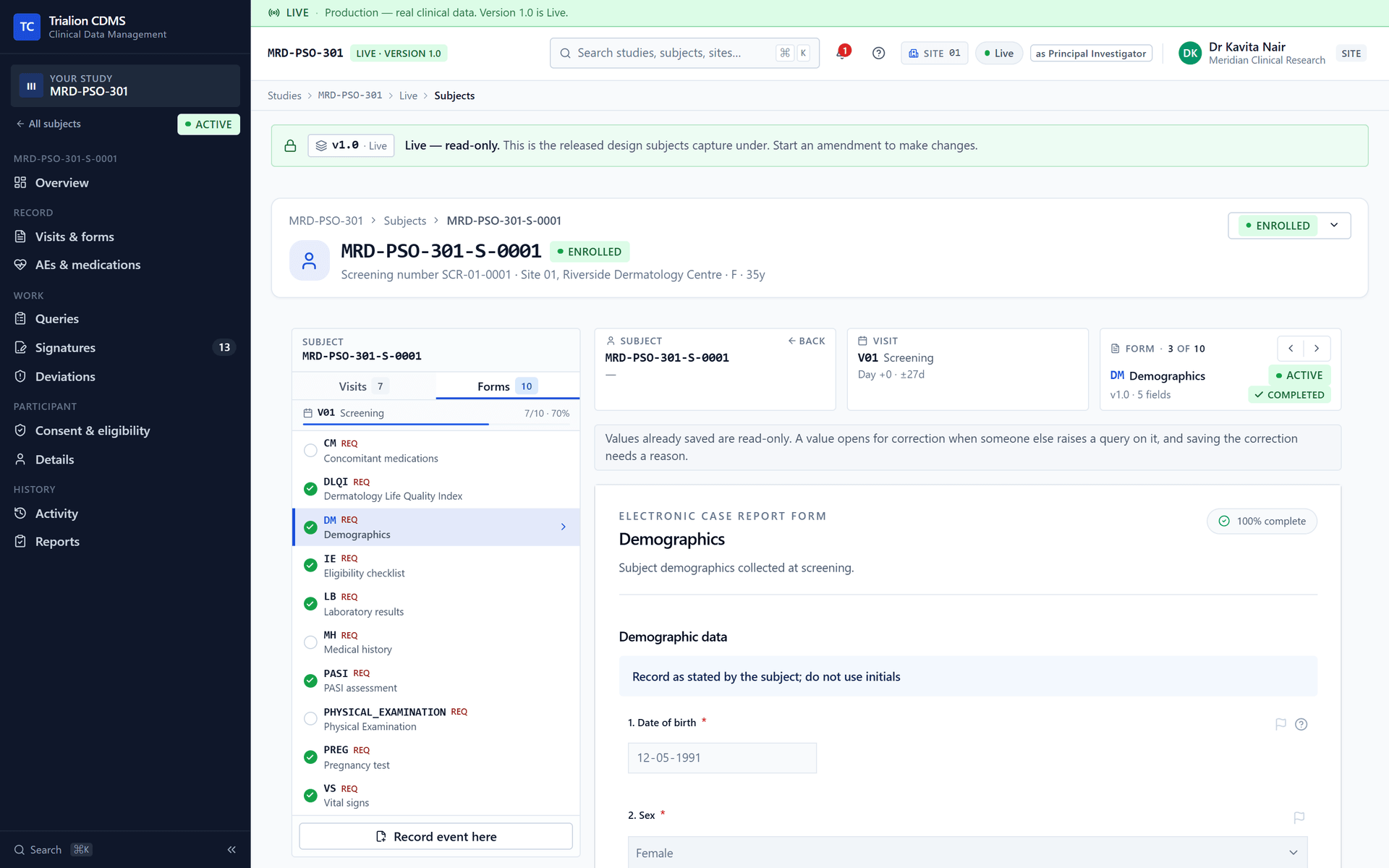The height and width of the screenshot is (868, 1389).
Task: Open Queries in the sidebar
Action: [x=125, y=319]
